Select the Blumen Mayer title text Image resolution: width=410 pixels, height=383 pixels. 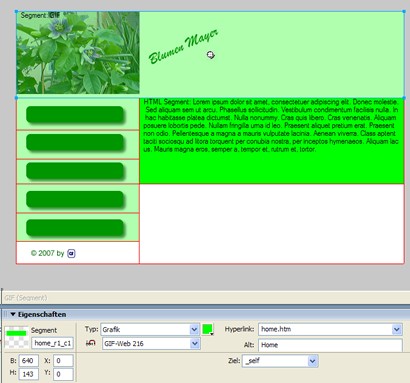coord(183,47)
